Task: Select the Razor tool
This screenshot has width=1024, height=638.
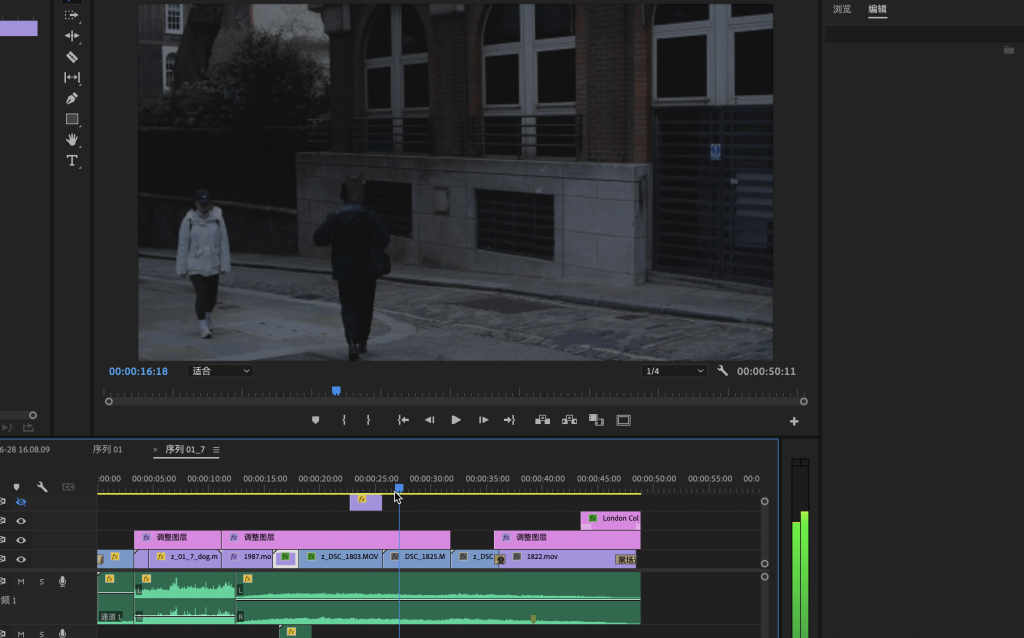Action: pos(72,57)
